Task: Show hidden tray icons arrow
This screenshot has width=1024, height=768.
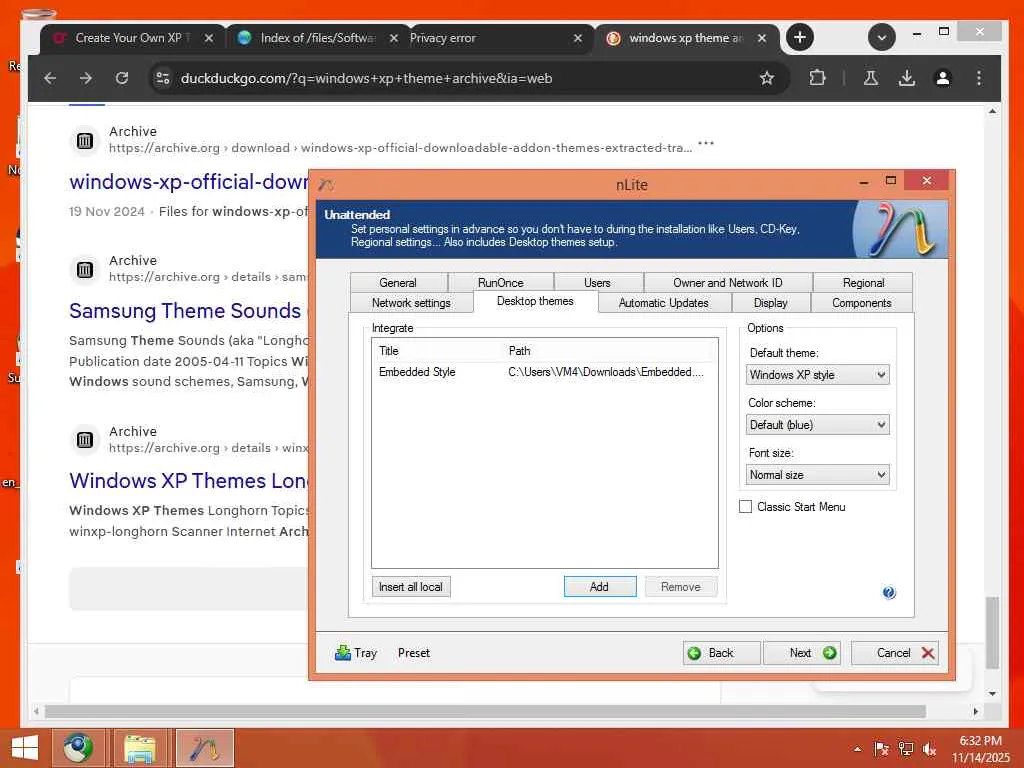Action: [857, 749]
